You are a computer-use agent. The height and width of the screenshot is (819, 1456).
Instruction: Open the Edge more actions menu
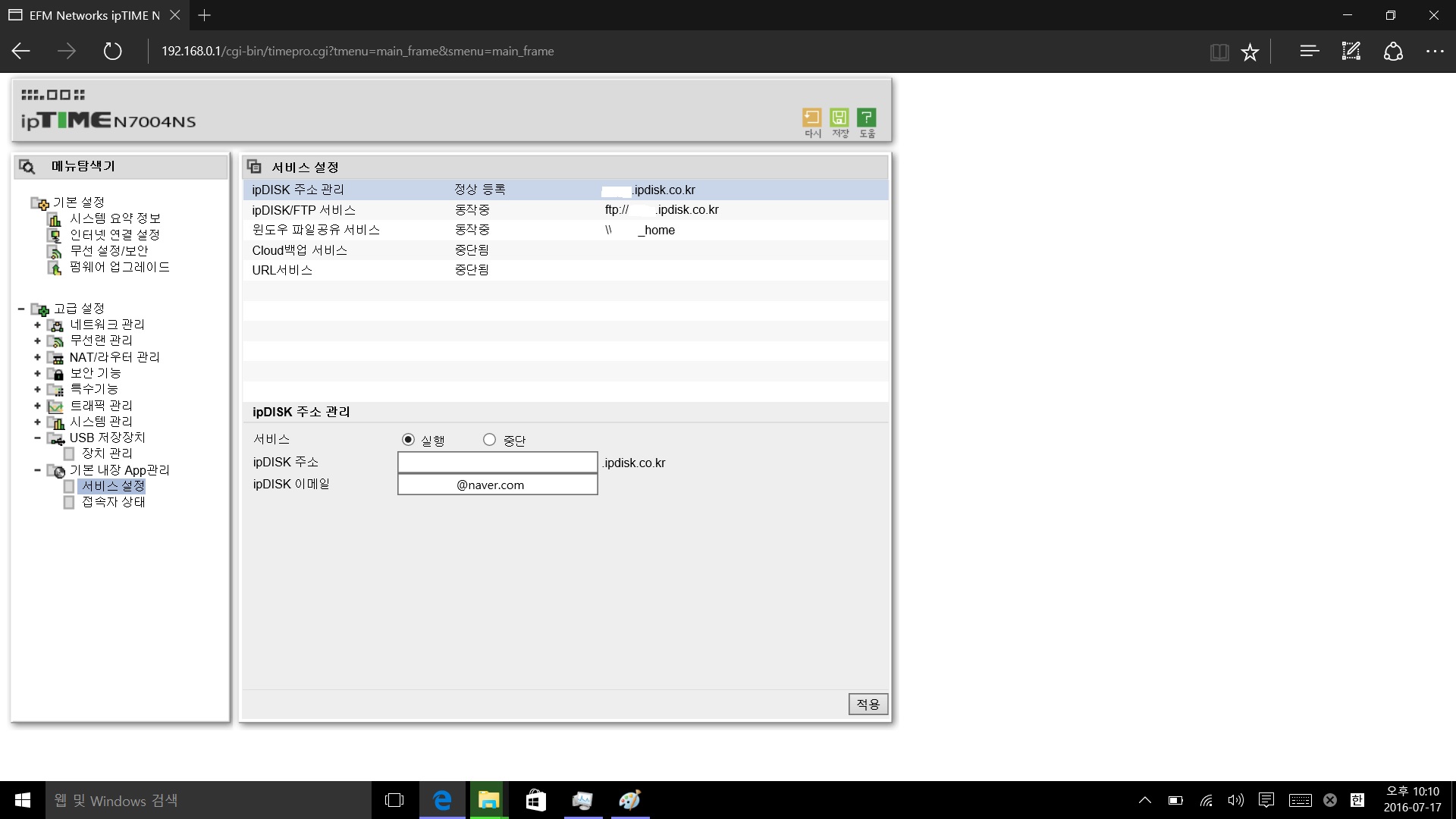tap(1435, 52)
